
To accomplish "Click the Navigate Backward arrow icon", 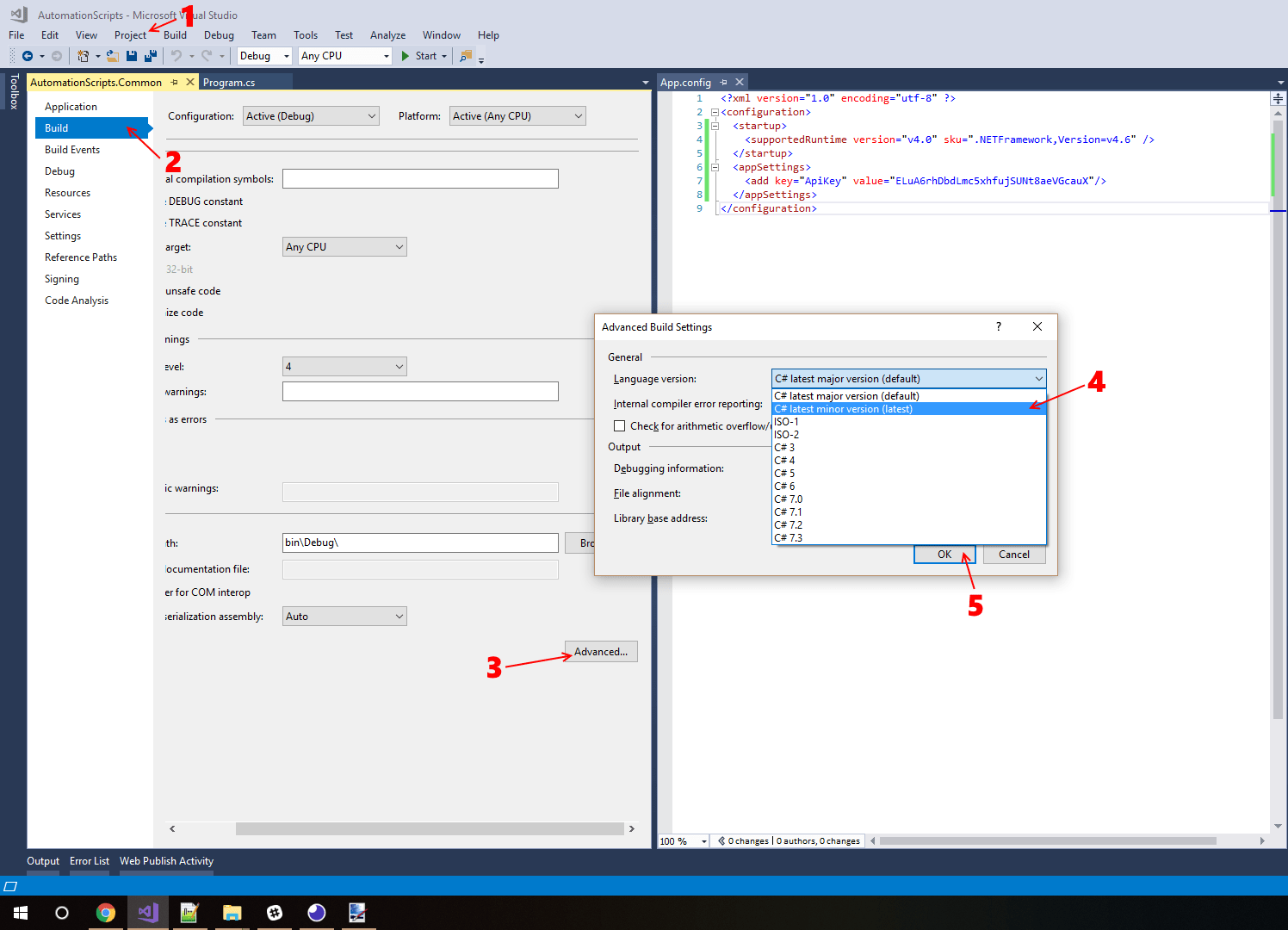I will (x=27, y=55).
